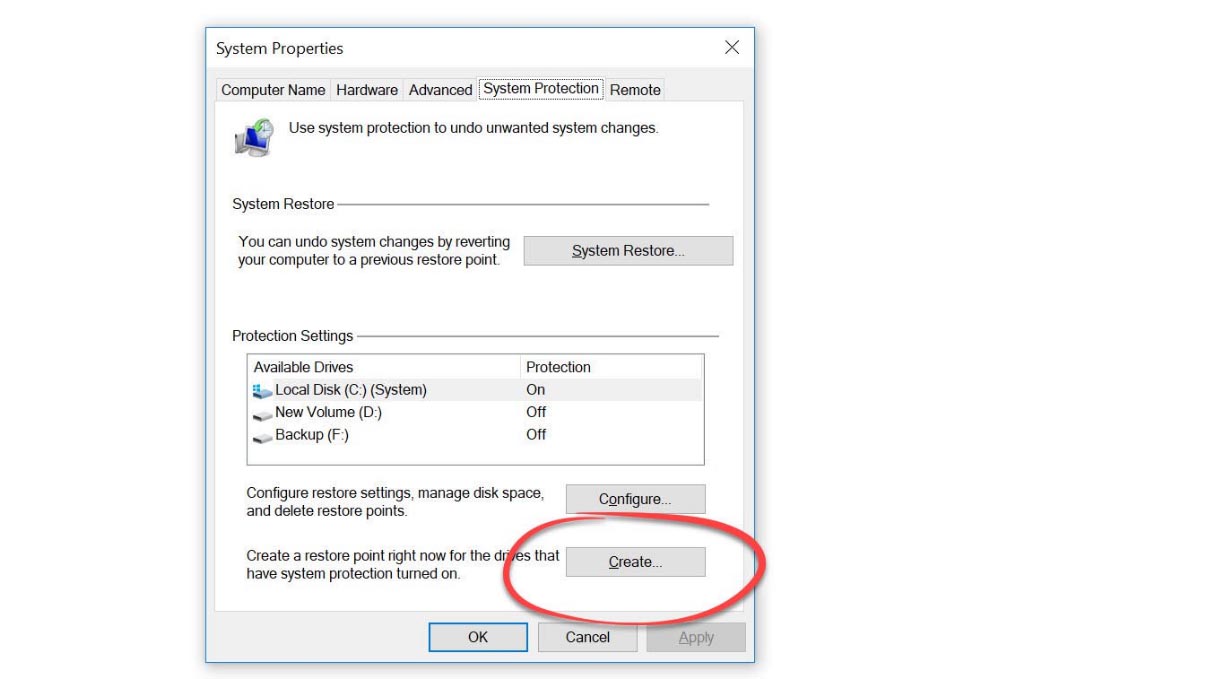Screen dimensions: 1207x679
Task: Click the system protection computer icon
Action: pos(254,130)
